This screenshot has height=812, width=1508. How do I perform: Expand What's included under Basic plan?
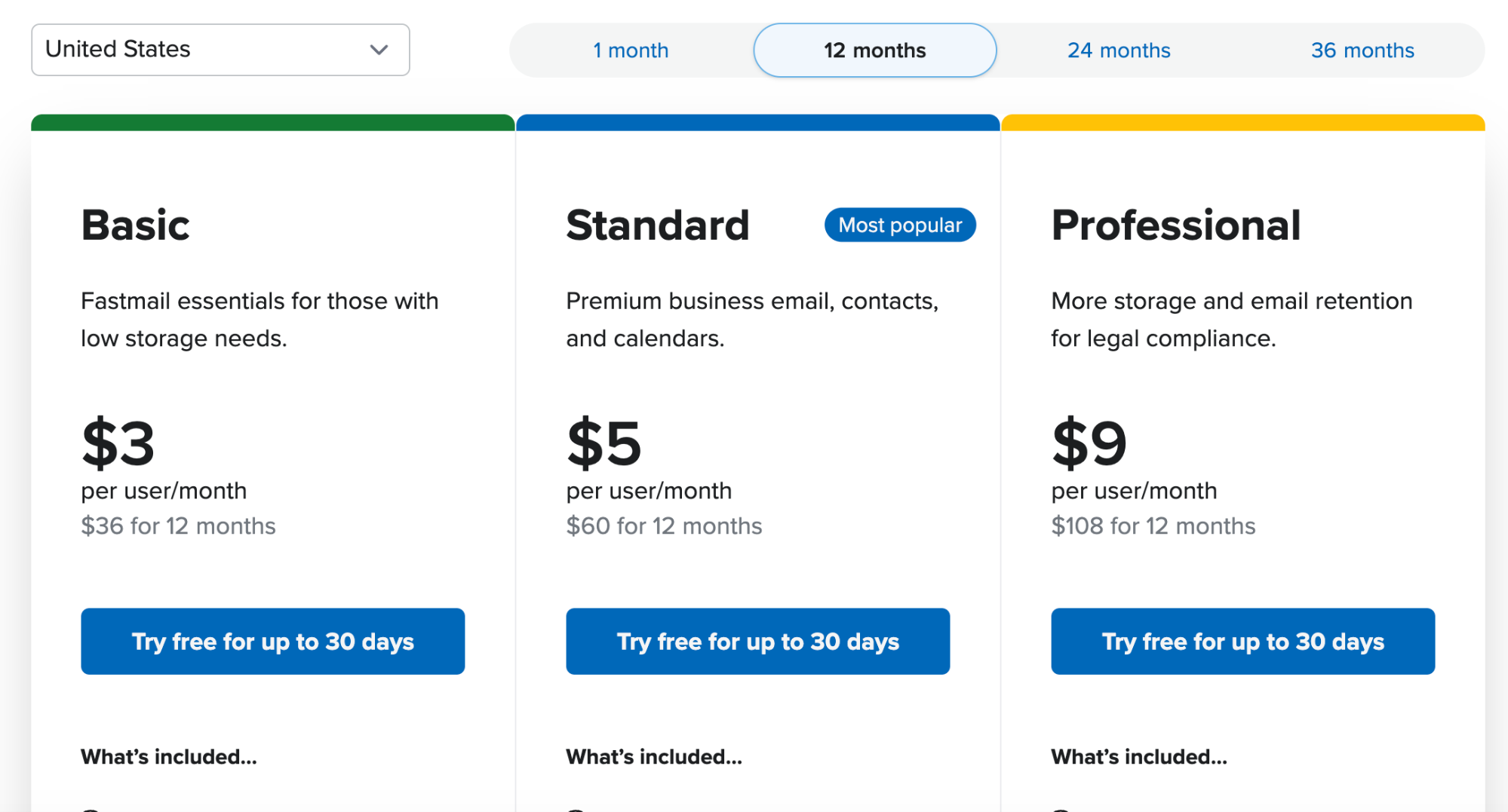tap(167, 757)
